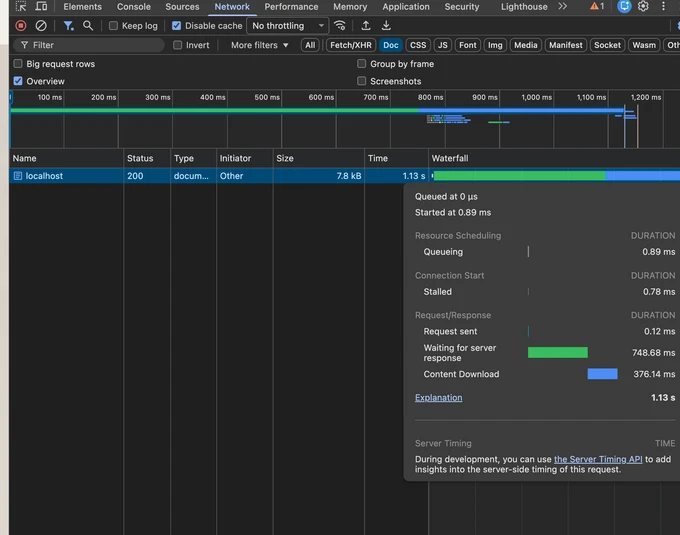Screen dimensions: 680x535
Task: Open the Security tab
Action: point(462,7)
